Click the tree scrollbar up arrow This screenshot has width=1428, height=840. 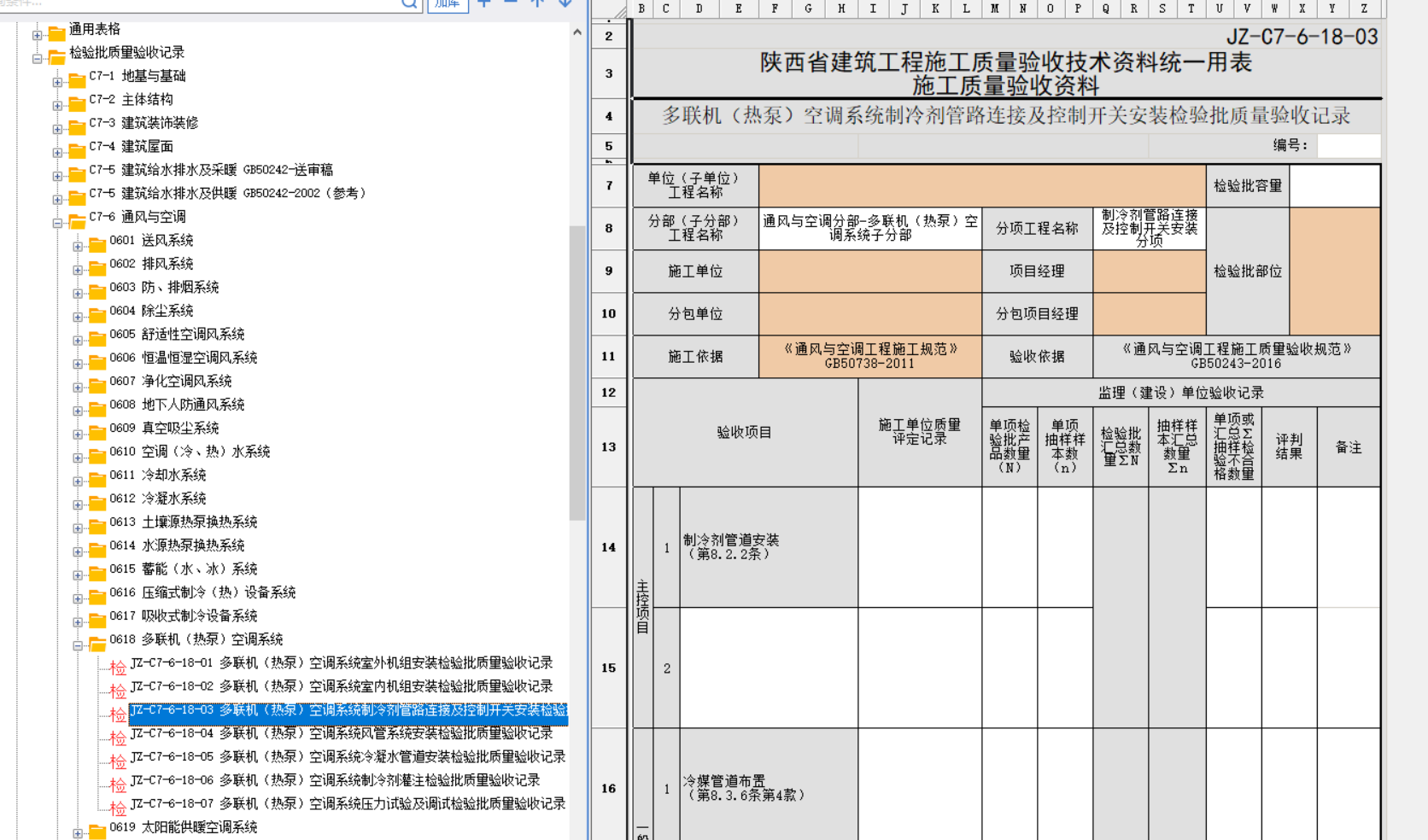coord(577,32)
